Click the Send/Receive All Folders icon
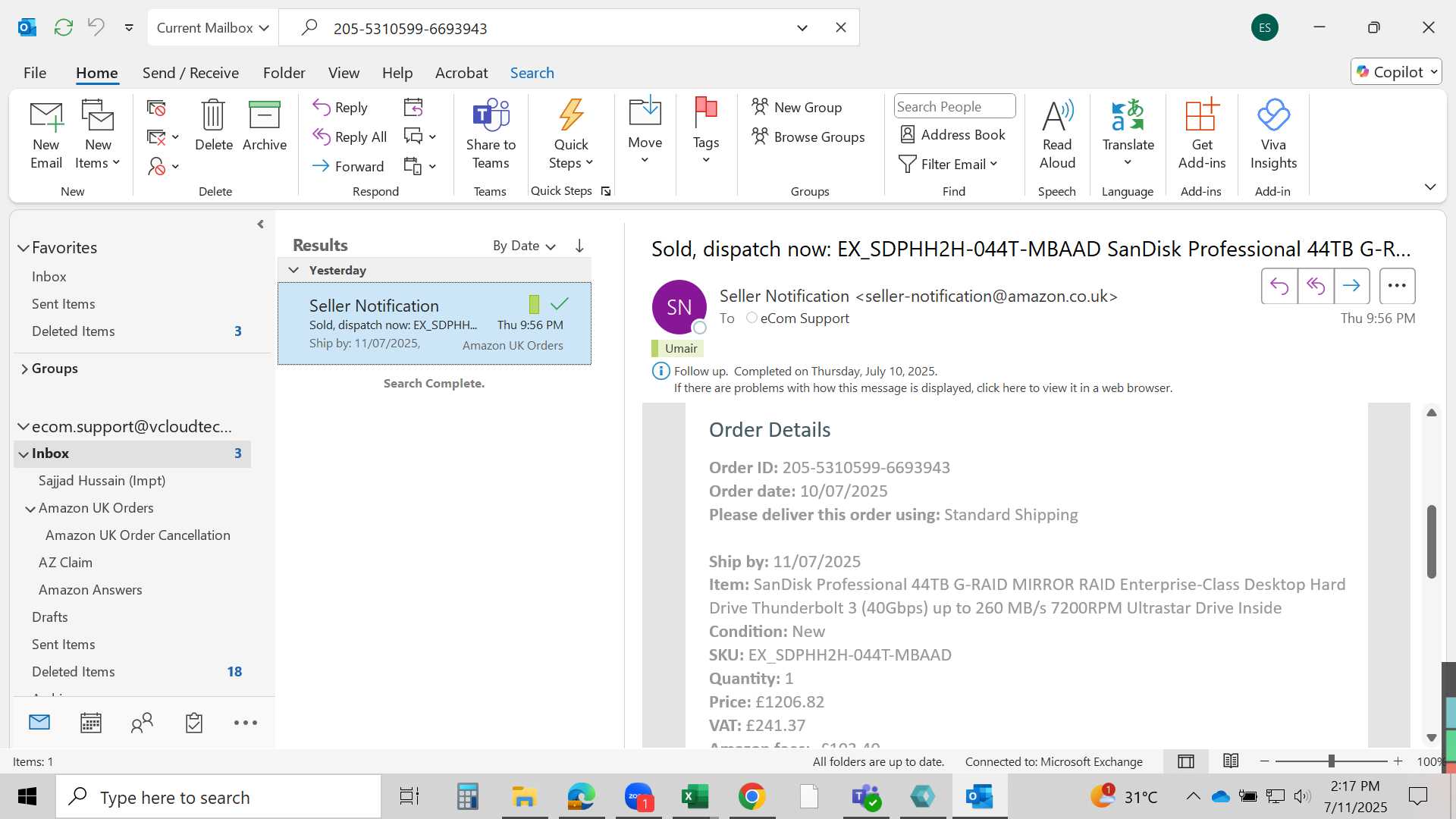Viewport: 1456px width, 819px height. click(64, 28)
